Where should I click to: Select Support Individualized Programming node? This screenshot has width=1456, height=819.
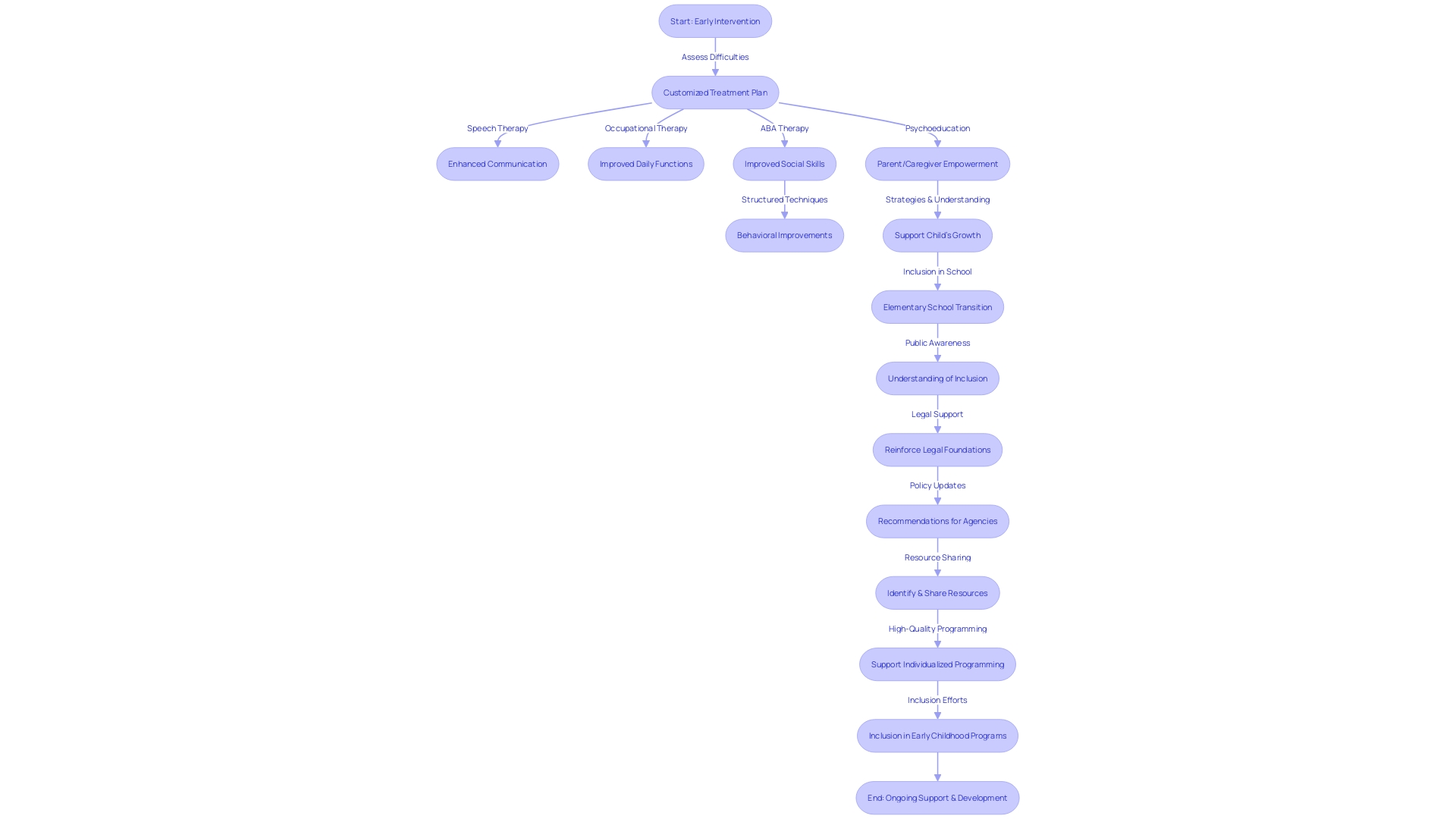(x=937, y=663)
